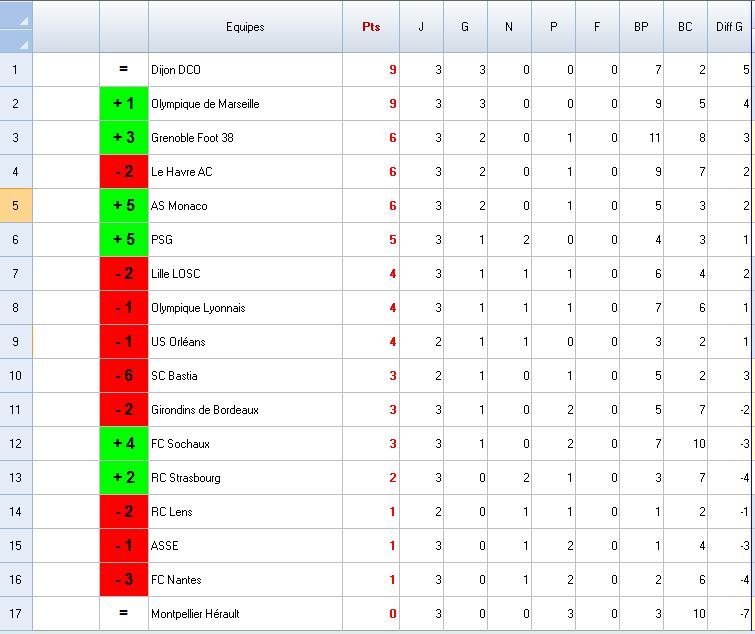Click the BC column header
755x634 pixels.
point(685,27)
